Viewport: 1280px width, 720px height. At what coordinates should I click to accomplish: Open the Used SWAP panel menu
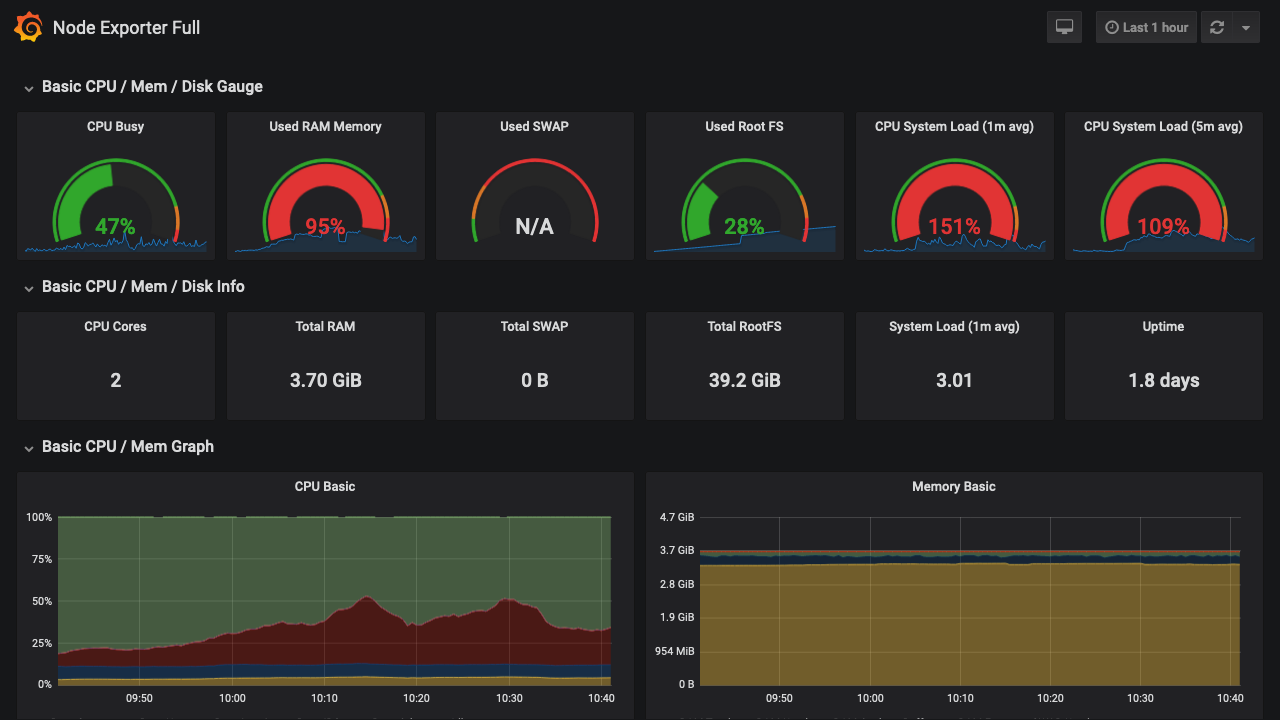click(x=534, y=126)
